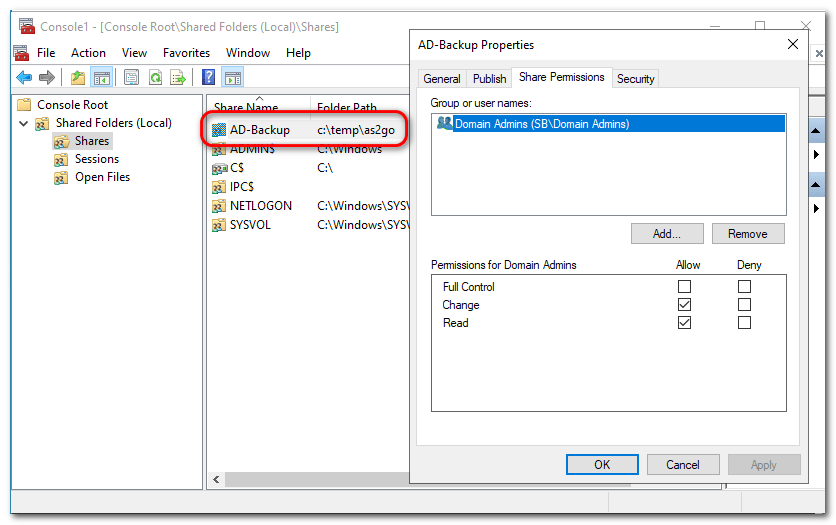Click the Back arrow toolbar icon
Viewport: 836px width, 525px height.
click(x=24, y=77)
